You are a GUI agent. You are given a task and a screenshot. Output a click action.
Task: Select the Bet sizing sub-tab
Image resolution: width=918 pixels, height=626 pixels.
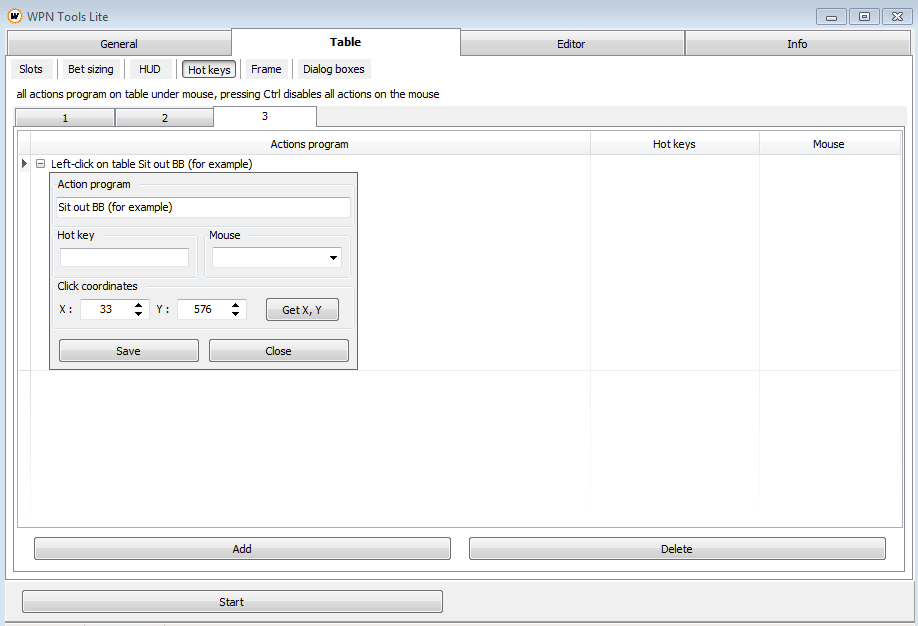click(91, 69)
